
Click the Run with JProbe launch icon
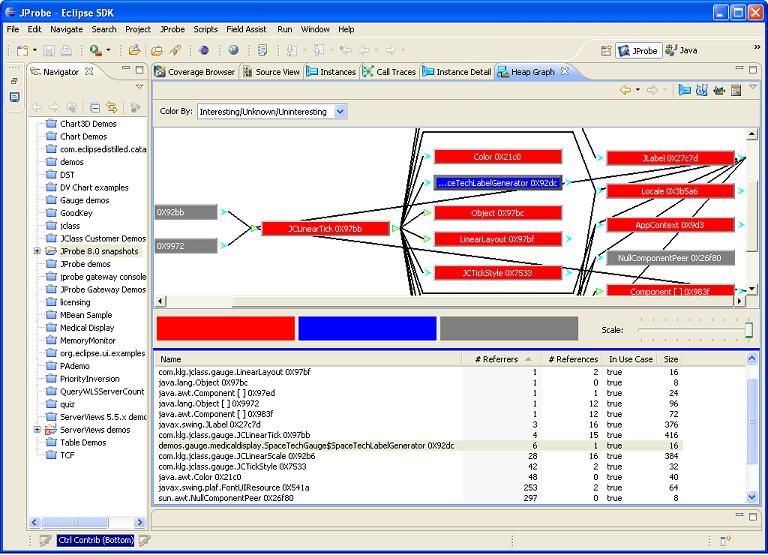pos(96,50)
